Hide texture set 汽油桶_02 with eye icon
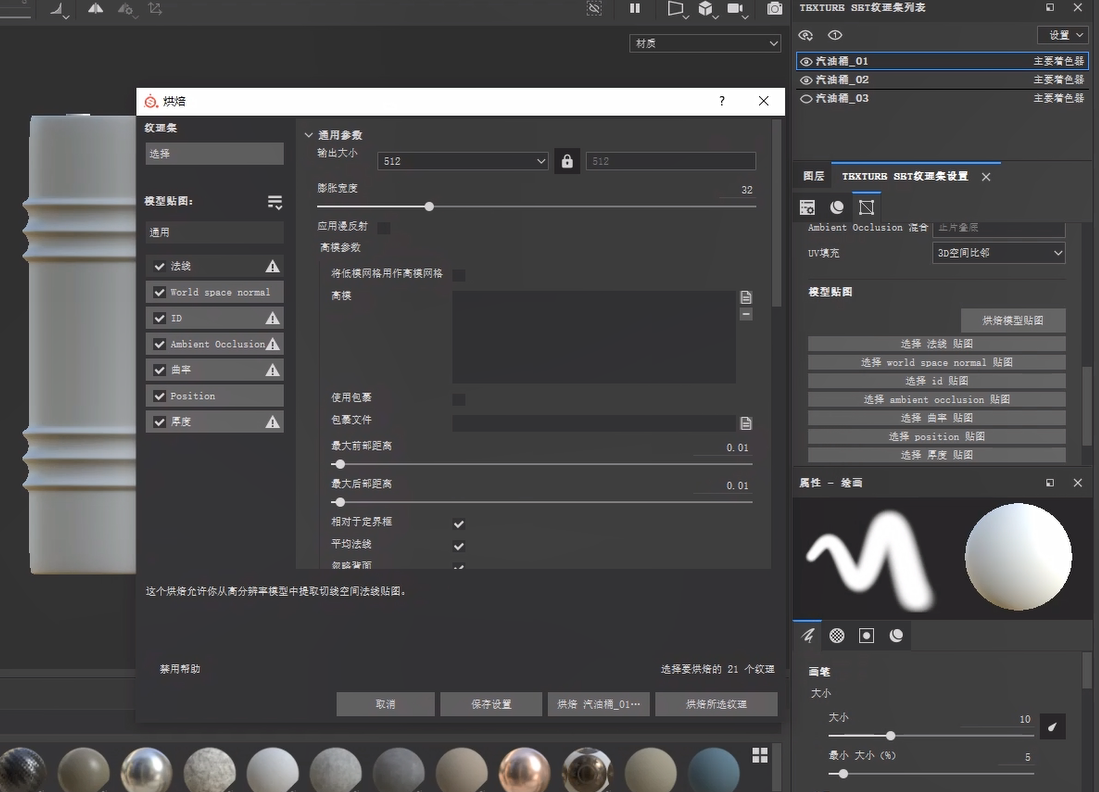The image size is (1099, 792). (x=806, y=80)
